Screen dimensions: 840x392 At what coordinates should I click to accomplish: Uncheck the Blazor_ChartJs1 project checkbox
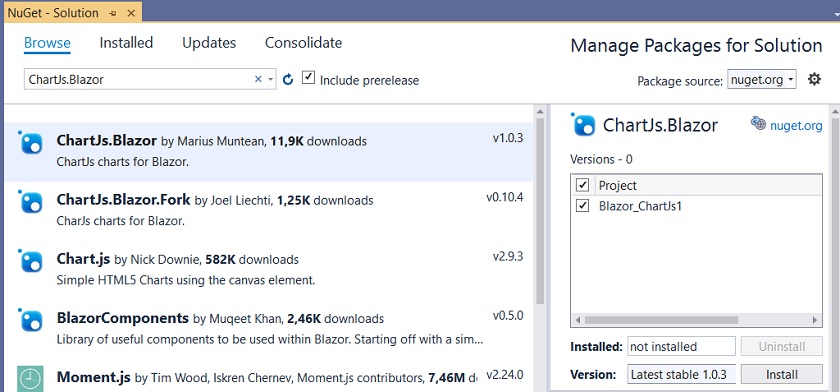pos(582,206)
